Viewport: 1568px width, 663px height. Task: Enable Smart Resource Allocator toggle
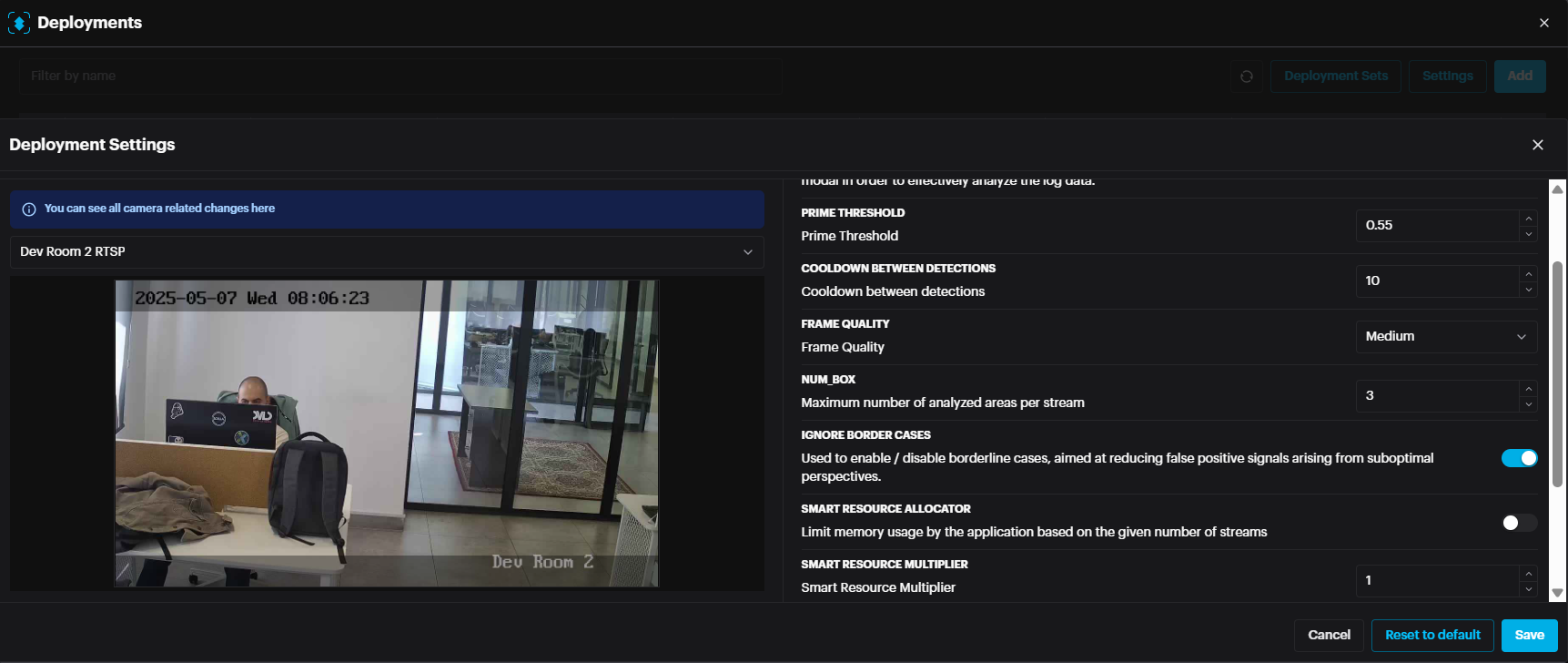pyautogui.click(x=1519, y=523)
